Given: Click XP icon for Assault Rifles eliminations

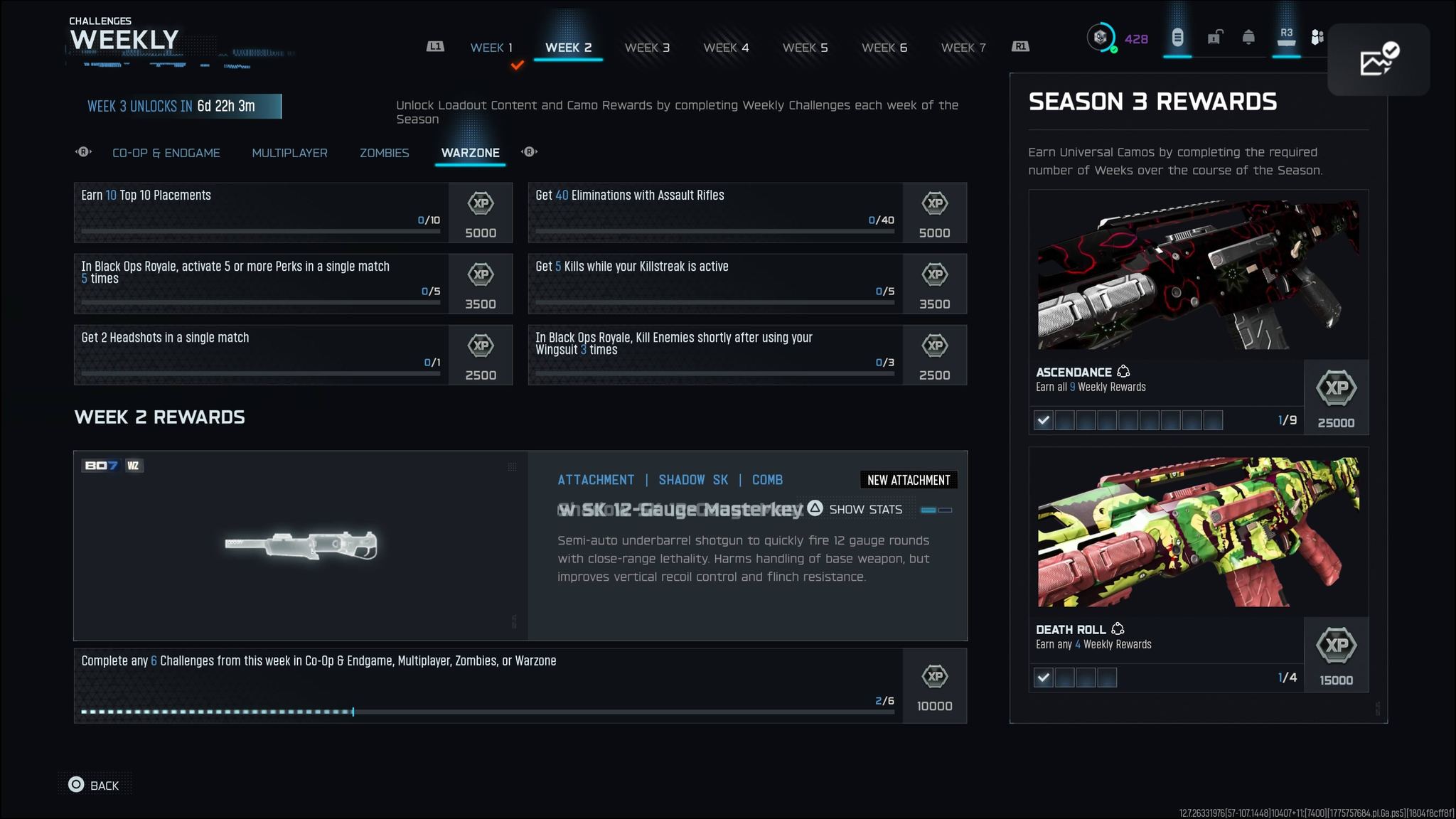Looking at the screenshot, I should coord(935,203).
